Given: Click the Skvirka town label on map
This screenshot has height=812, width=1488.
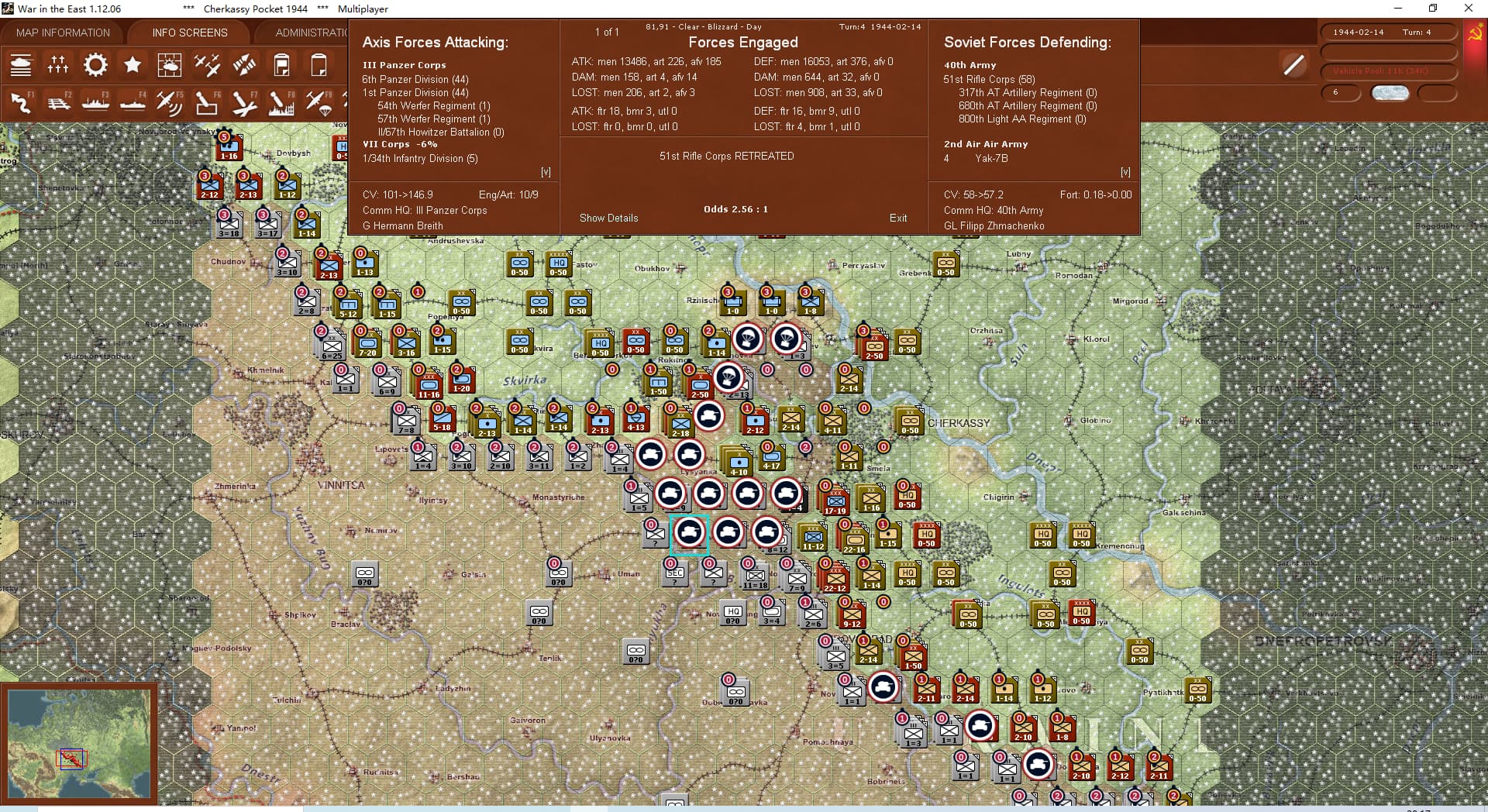Looking at the screenshot, I should pos(525,380).
